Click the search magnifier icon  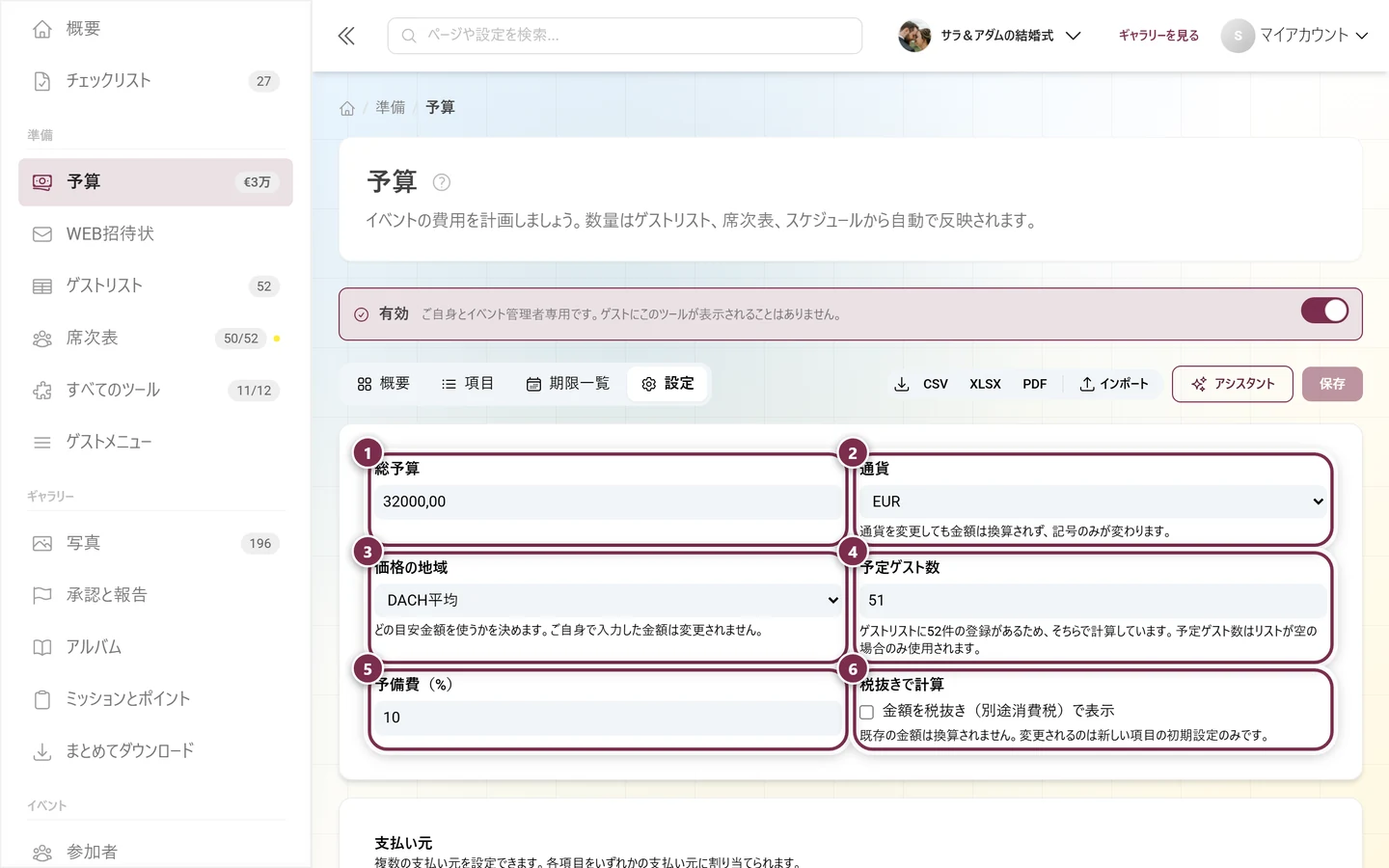[409, 36]
